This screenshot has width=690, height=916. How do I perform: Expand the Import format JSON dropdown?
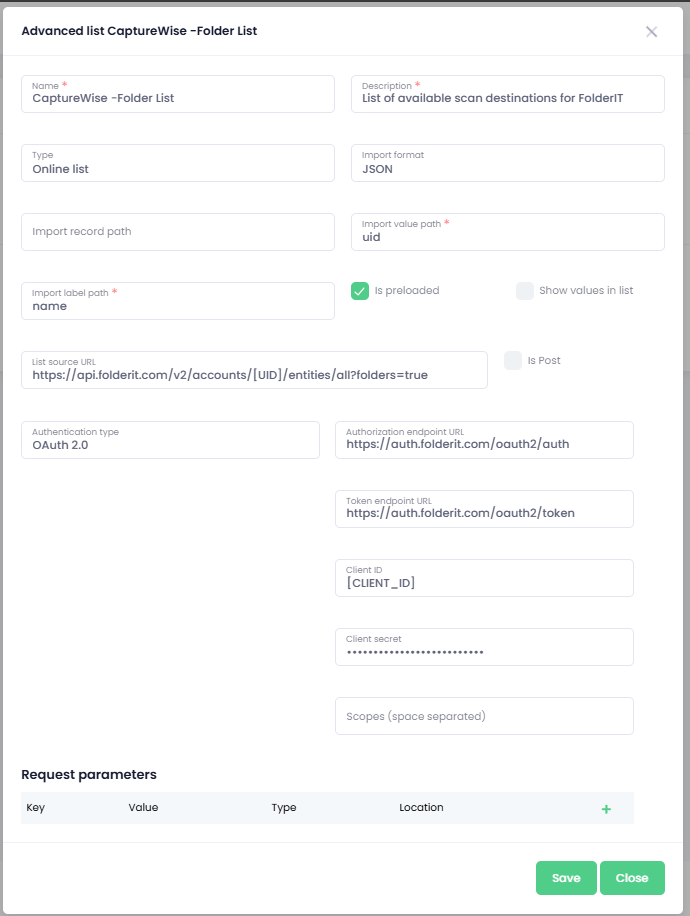coord(507,163)
